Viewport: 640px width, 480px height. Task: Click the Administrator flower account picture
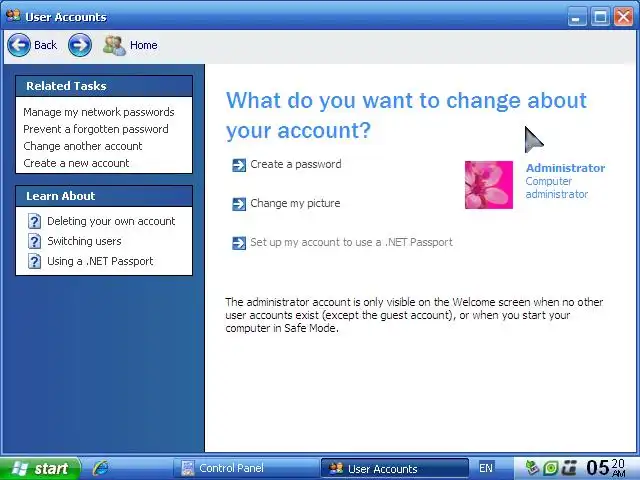pyautogui.click(x=489, y=185)
